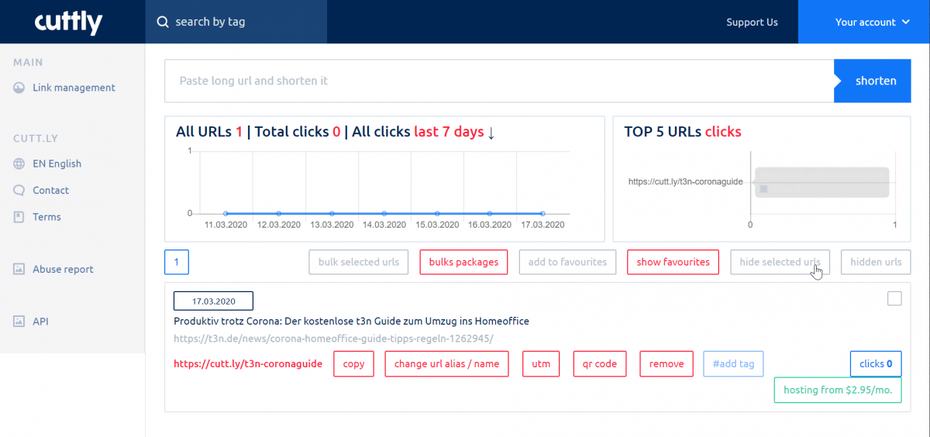The height and width of the screenshot is (437, 930).
Task: Click chart data point for 11.03.2020
Action: pos(226,213)
